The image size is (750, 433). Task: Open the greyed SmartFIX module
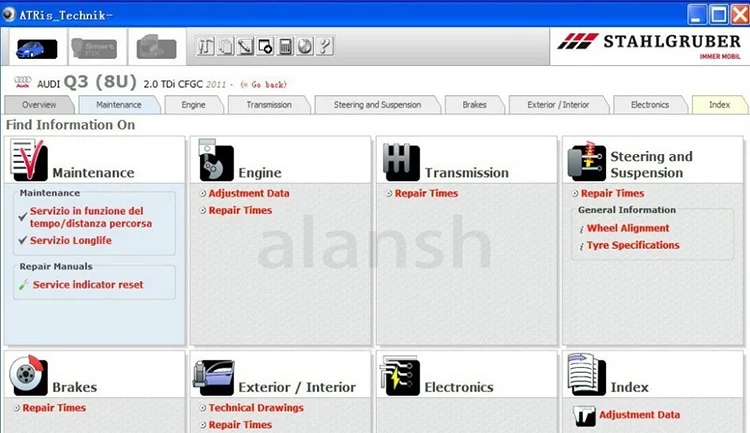pyautogui.click(x=94, y=48)
